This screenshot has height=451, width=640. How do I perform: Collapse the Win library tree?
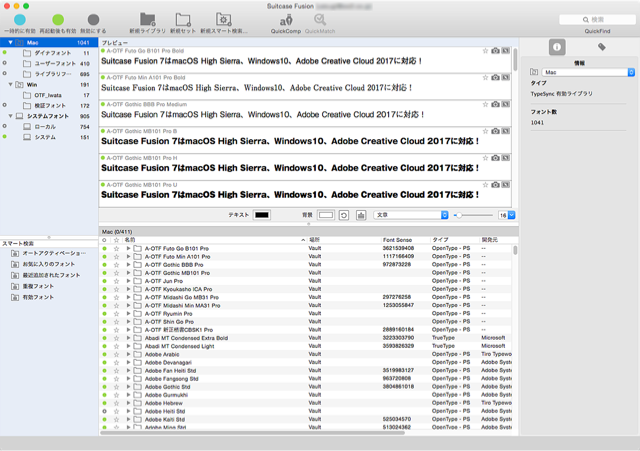click(10, 84)
